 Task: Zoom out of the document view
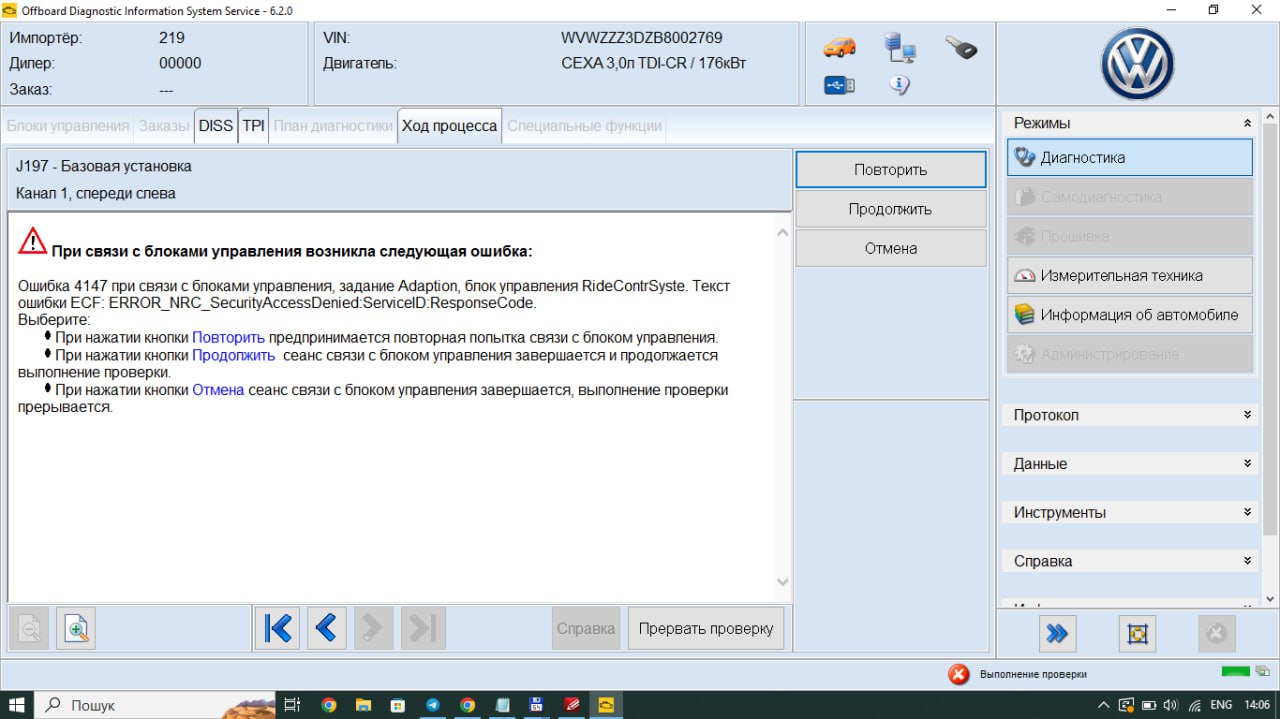coord(29,628)
